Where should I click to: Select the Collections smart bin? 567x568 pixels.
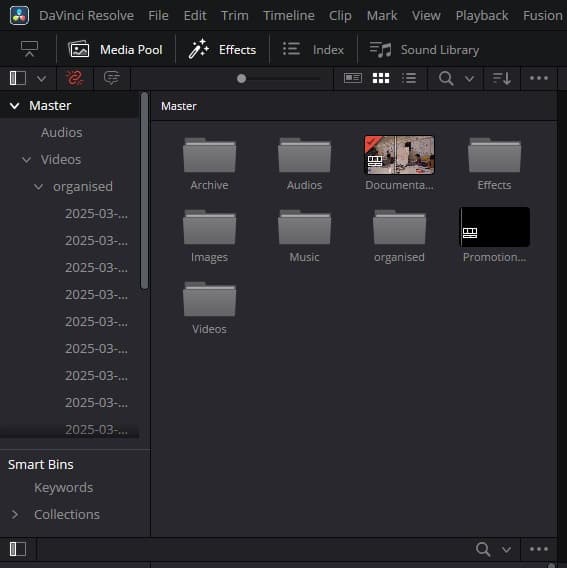[x=67, y=514]
